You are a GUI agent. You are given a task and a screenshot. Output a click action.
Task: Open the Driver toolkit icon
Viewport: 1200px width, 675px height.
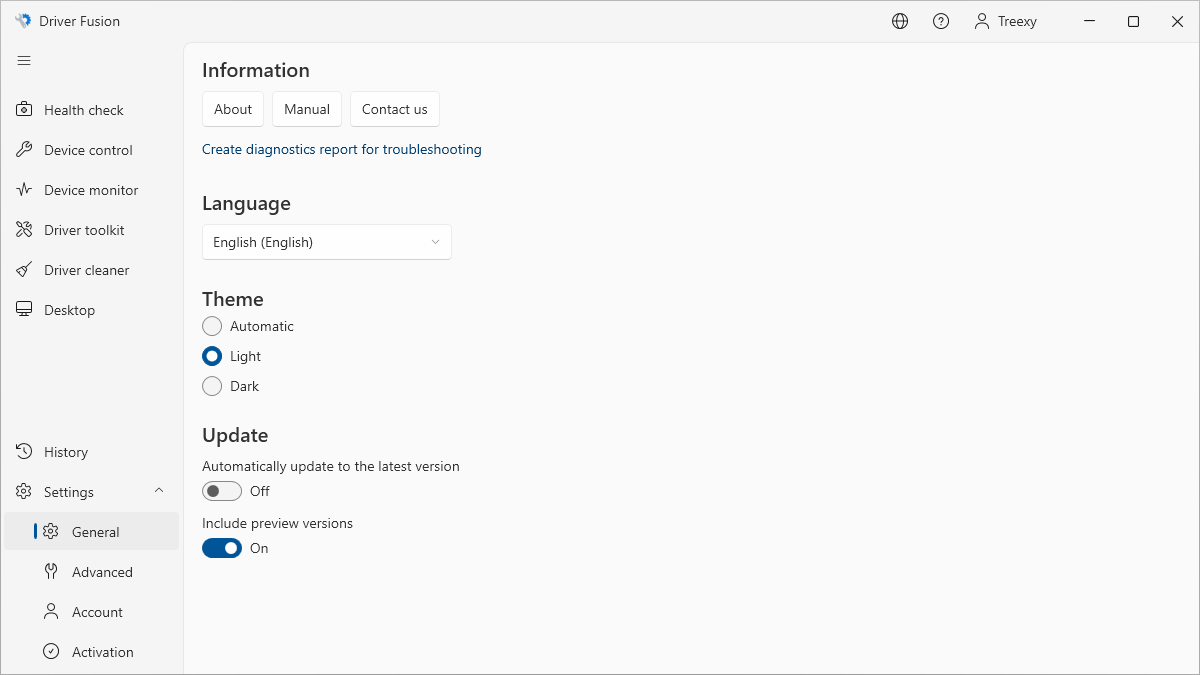(x=24, y=230)
